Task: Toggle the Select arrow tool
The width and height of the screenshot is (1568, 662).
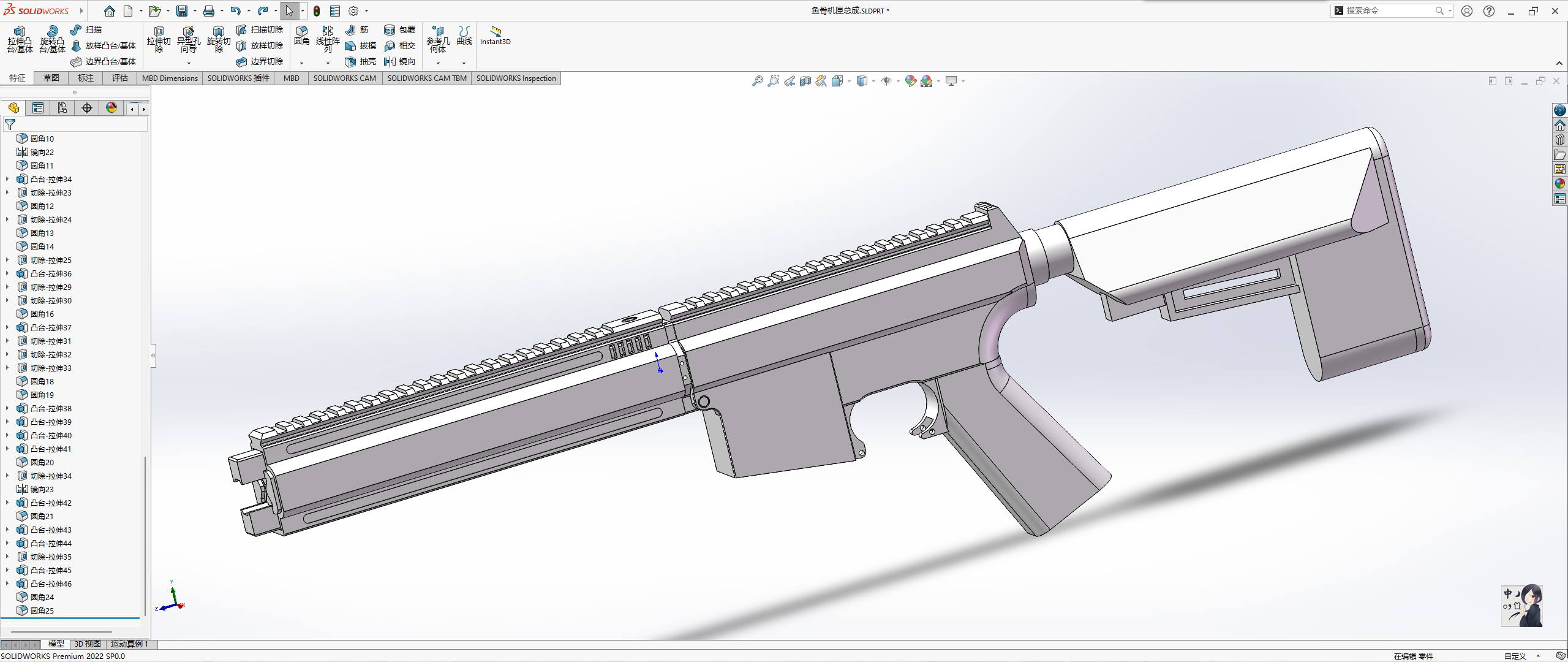Action: [289, 10]
